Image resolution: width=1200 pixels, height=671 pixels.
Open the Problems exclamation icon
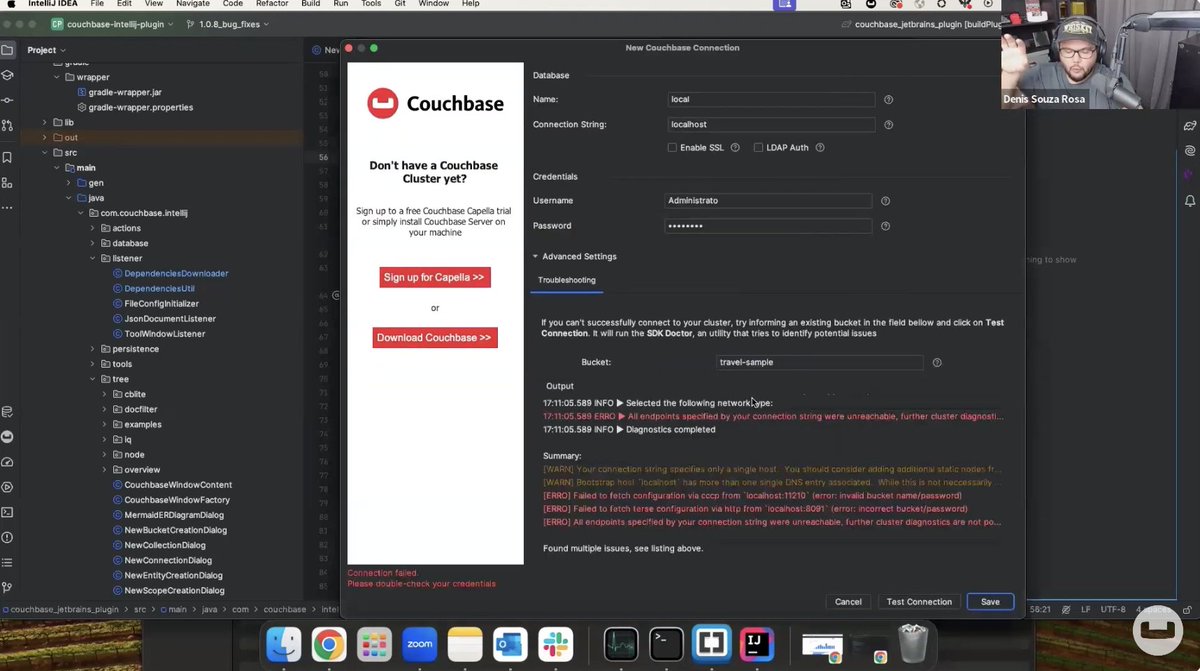point(7,537)
